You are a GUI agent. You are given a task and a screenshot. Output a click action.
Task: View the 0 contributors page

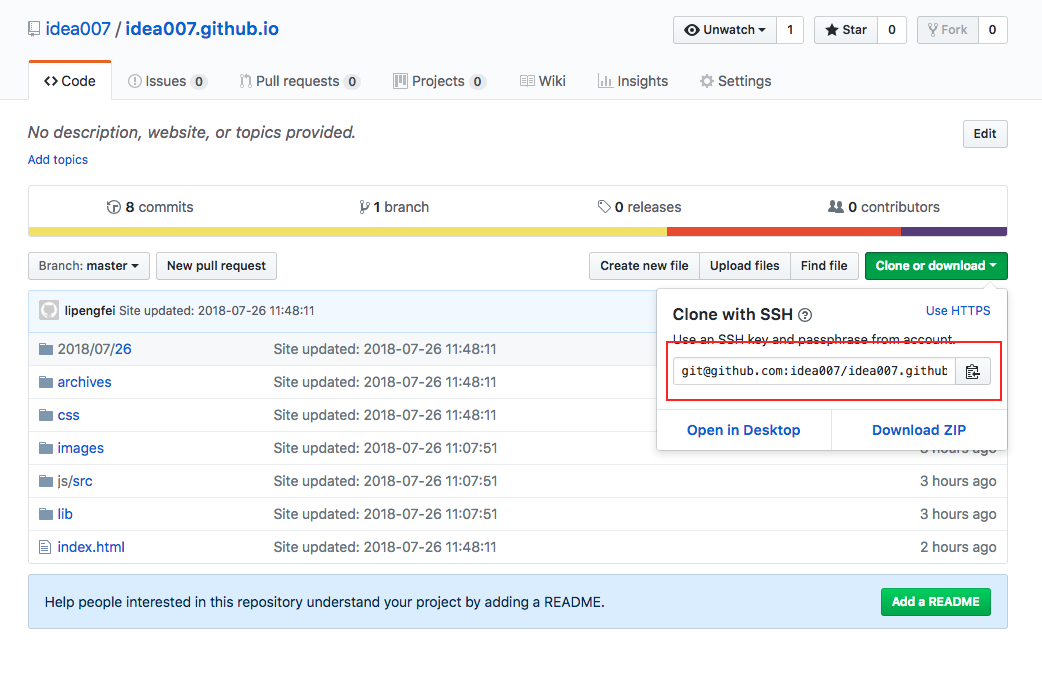click(884, 207)
